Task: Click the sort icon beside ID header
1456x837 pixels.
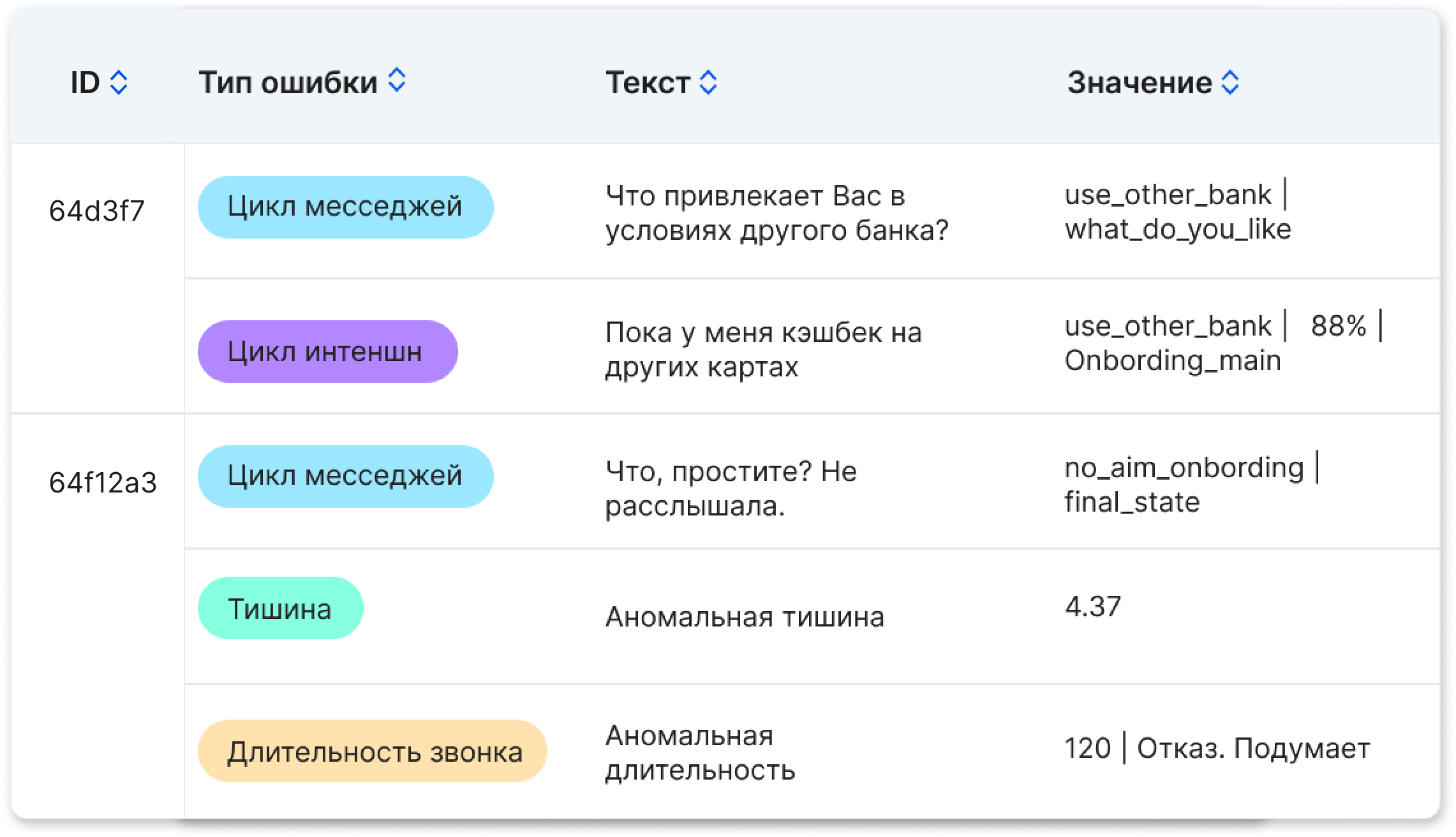Action: (119, 83)
